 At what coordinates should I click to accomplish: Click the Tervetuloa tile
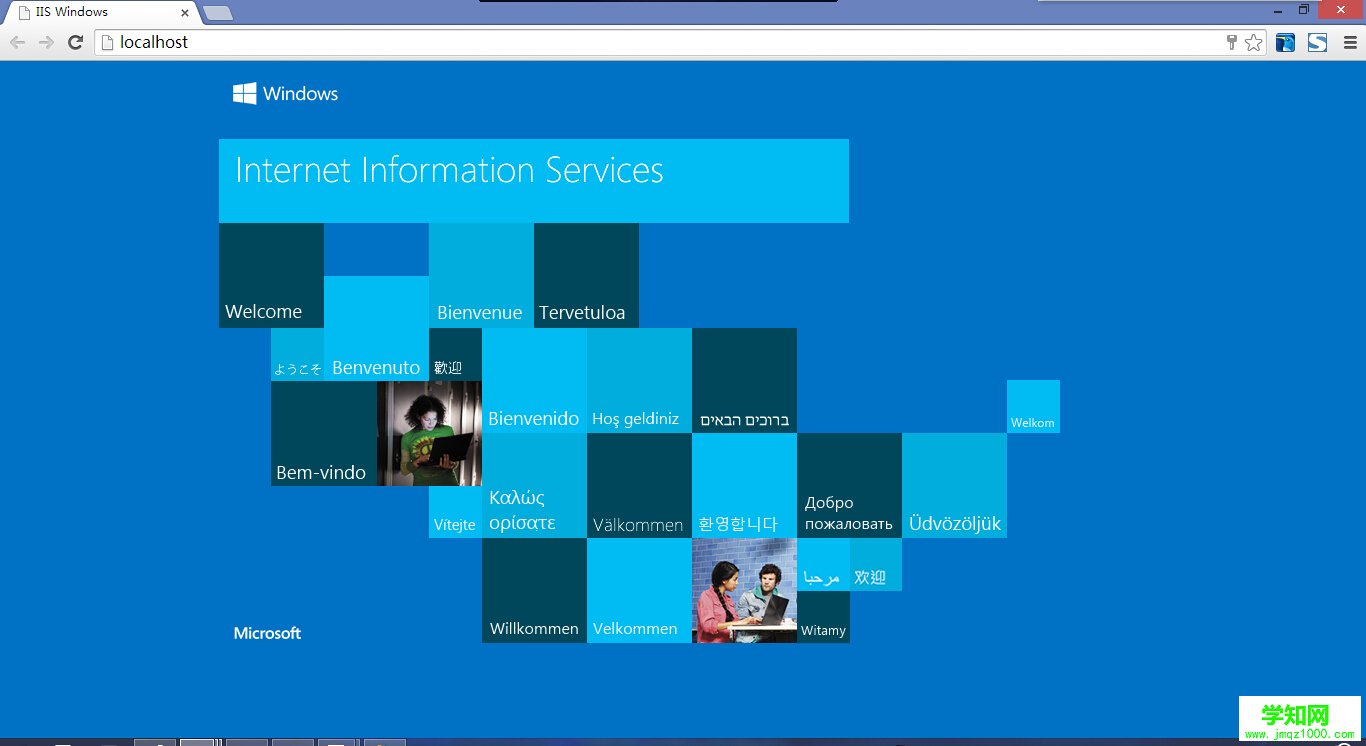586,275
